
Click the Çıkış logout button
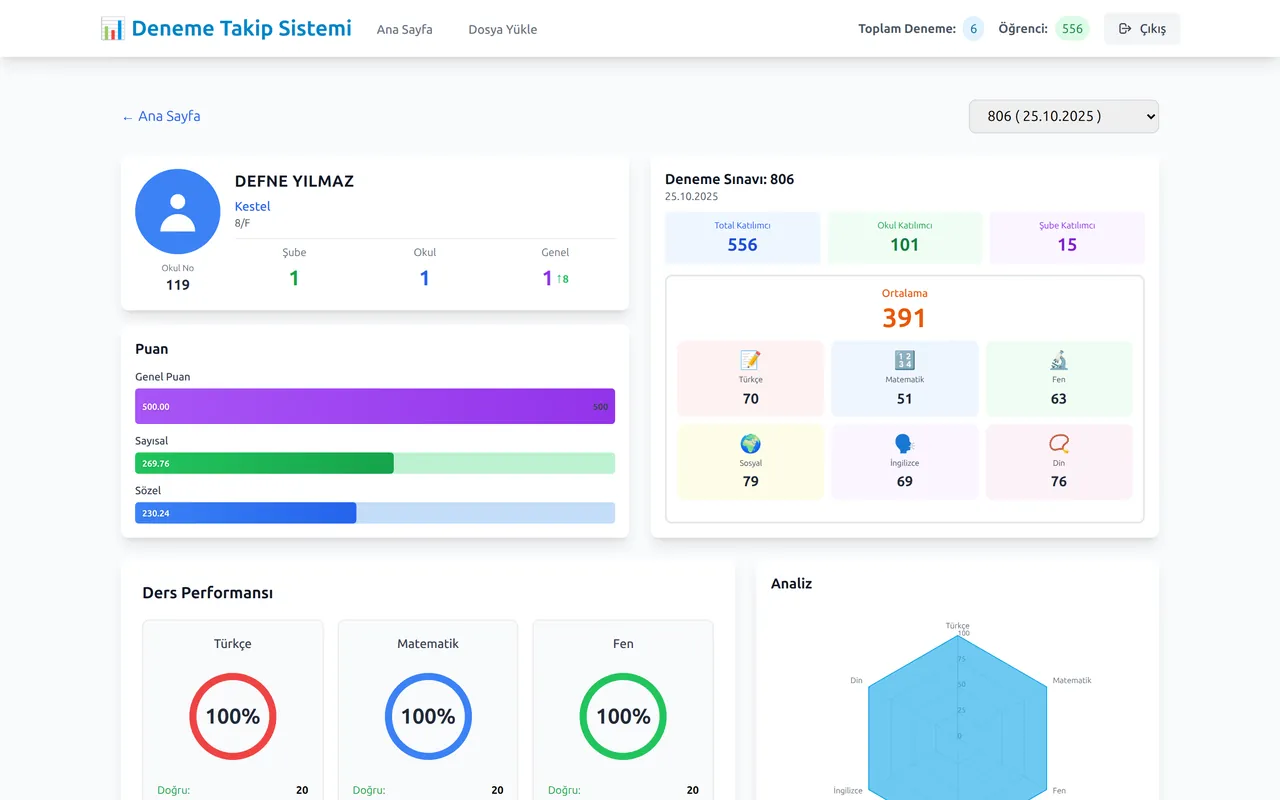point(1142,29)
